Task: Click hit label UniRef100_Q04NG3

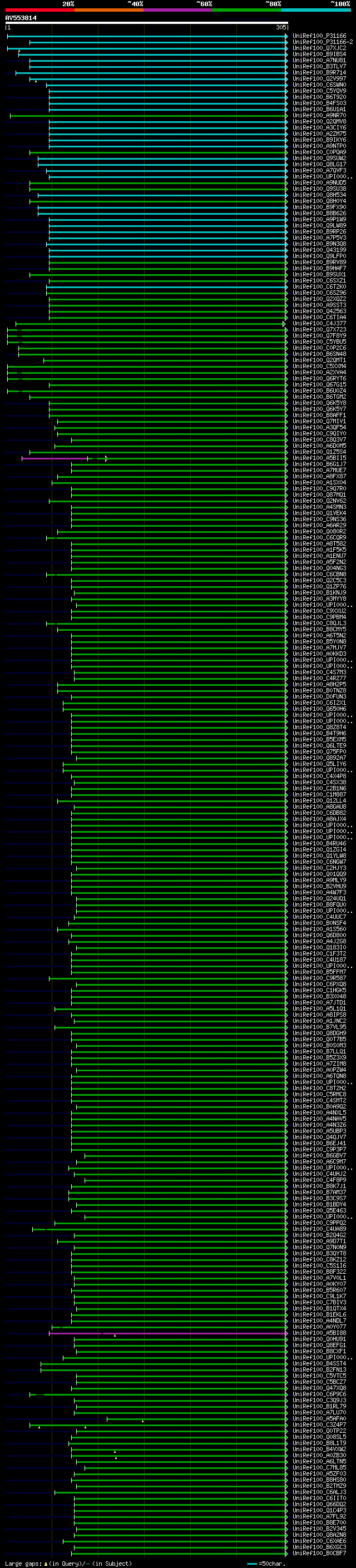Action: [x=319, y=568]
